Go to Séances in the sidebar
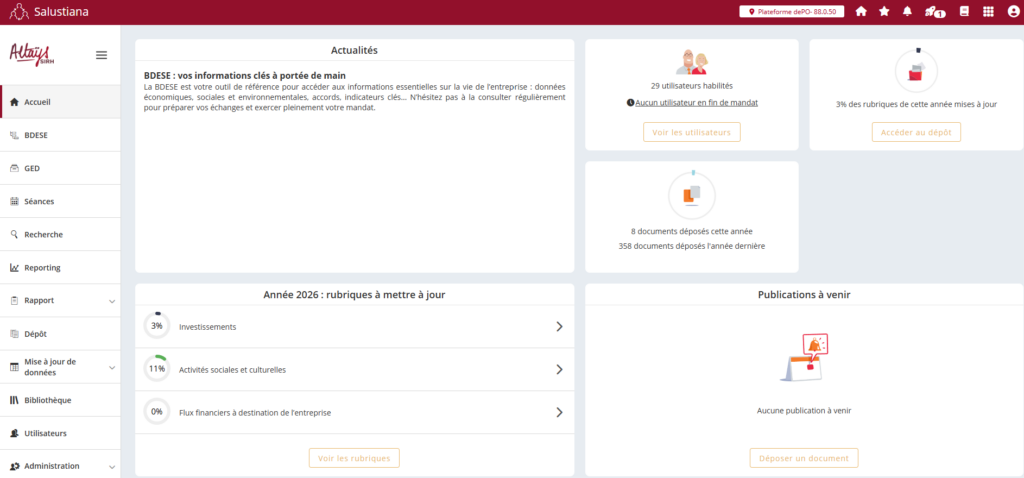 pos(39,201)
